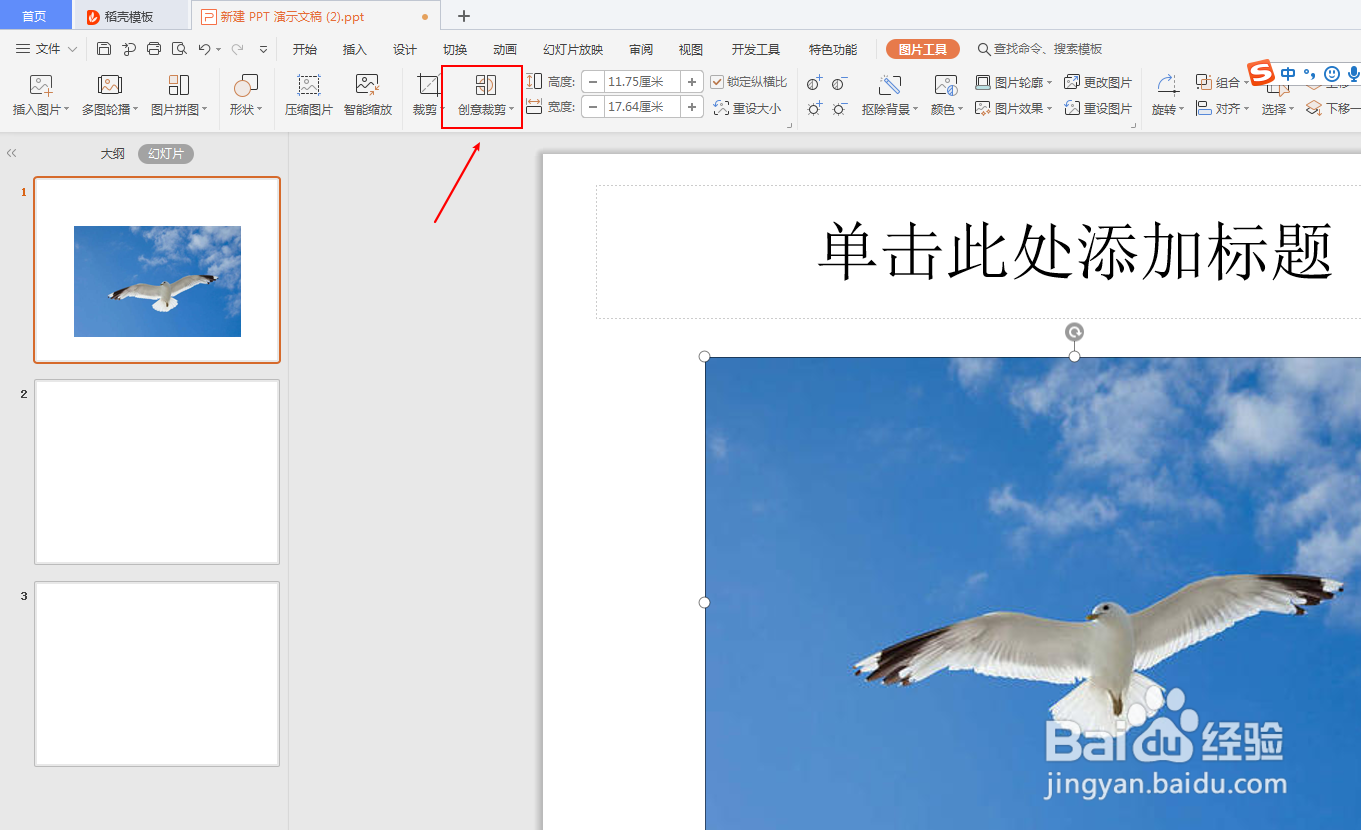Screen dimensions: 1361x830
Task: Open the 设计 Design ribbon tab
Action: point(405,49)
